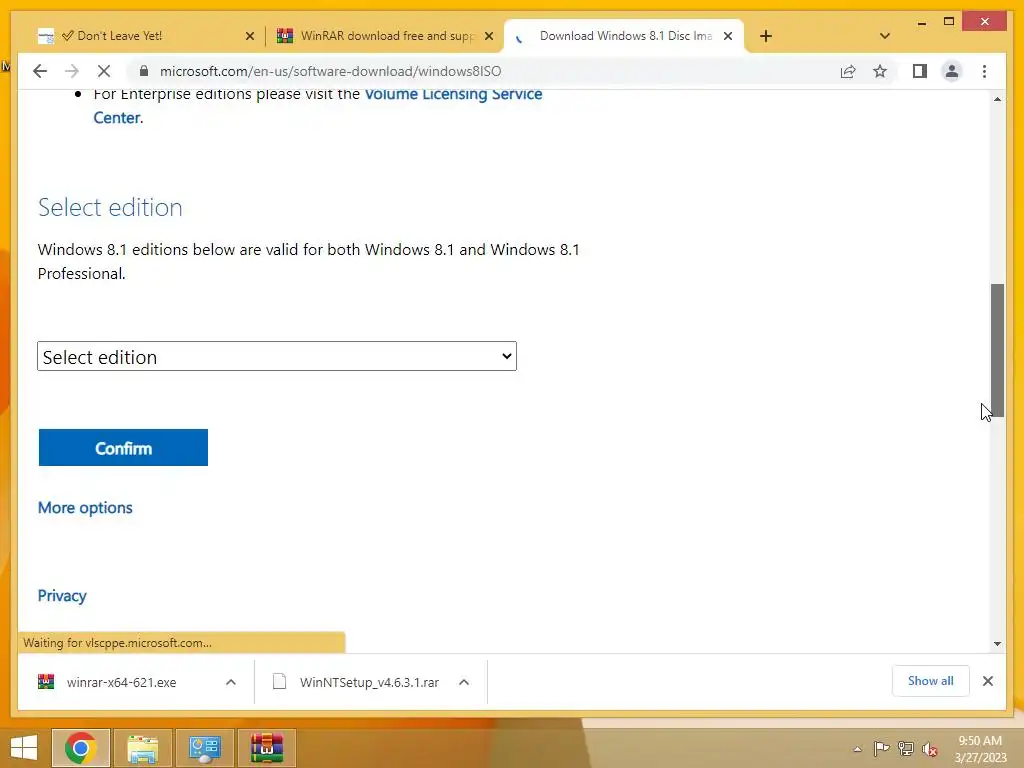Open the Chrome profile menu

coord(952,71)
